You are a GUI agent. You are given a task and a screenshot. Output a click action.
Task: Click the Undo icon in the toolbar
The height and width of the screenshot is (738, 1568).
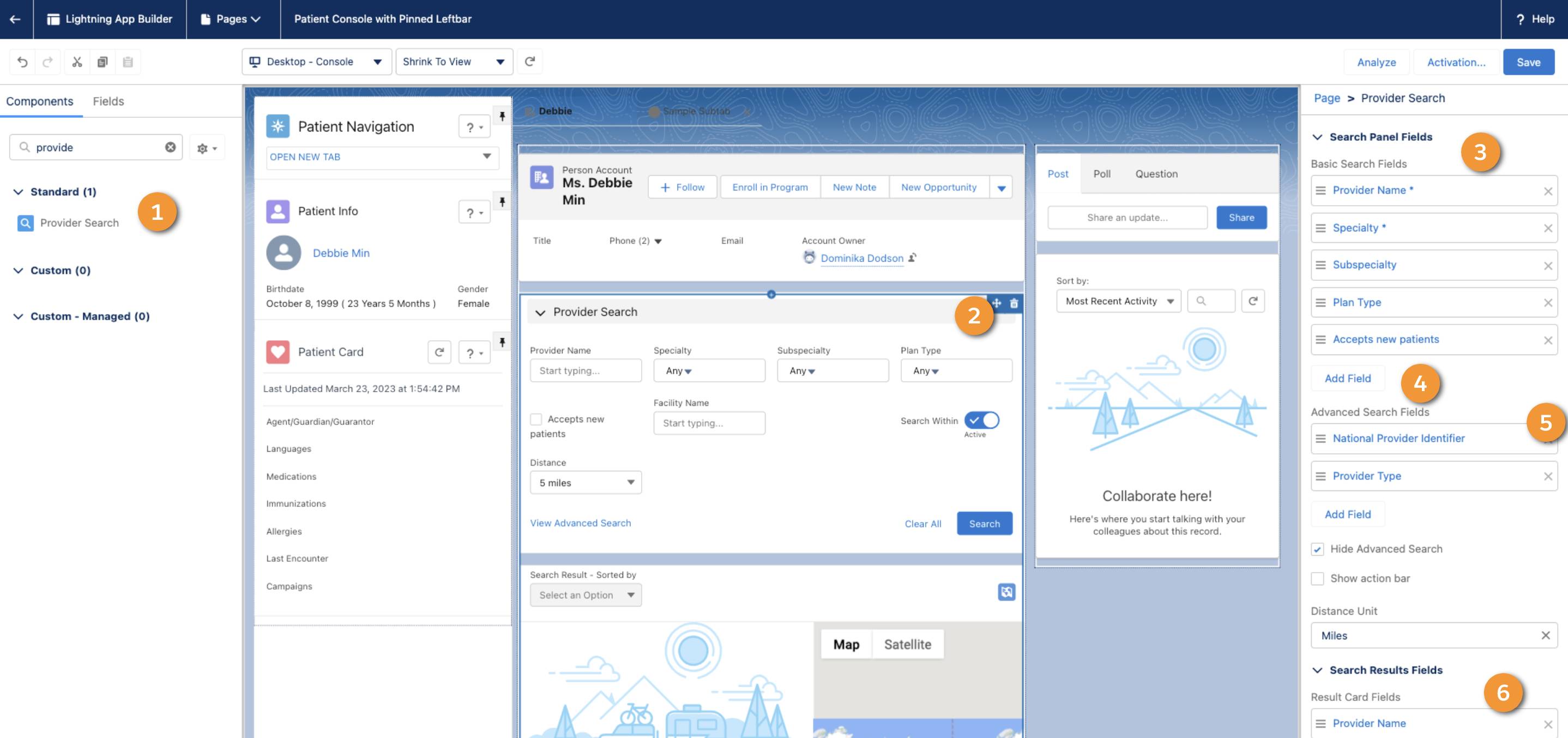(x=22, y=62)
